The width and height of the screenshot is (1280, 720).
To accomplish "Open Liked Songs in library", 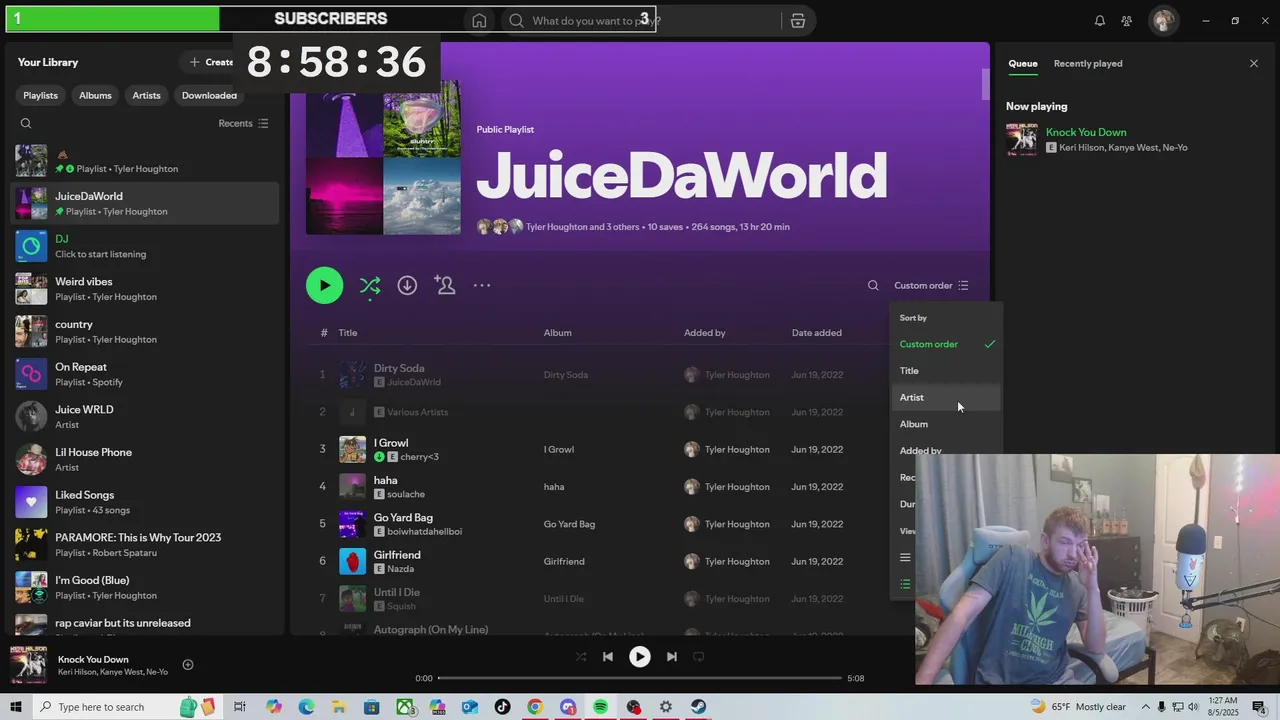I will coord(145,502).
